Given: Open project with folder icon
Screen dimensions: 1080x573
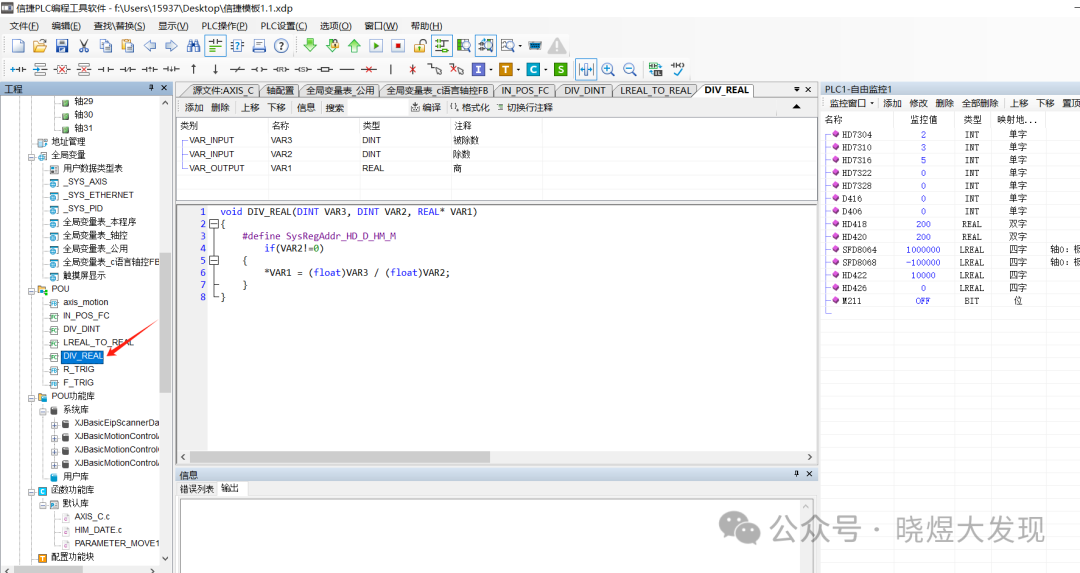Looking at the screenshot, I should (x=40, y=46).
